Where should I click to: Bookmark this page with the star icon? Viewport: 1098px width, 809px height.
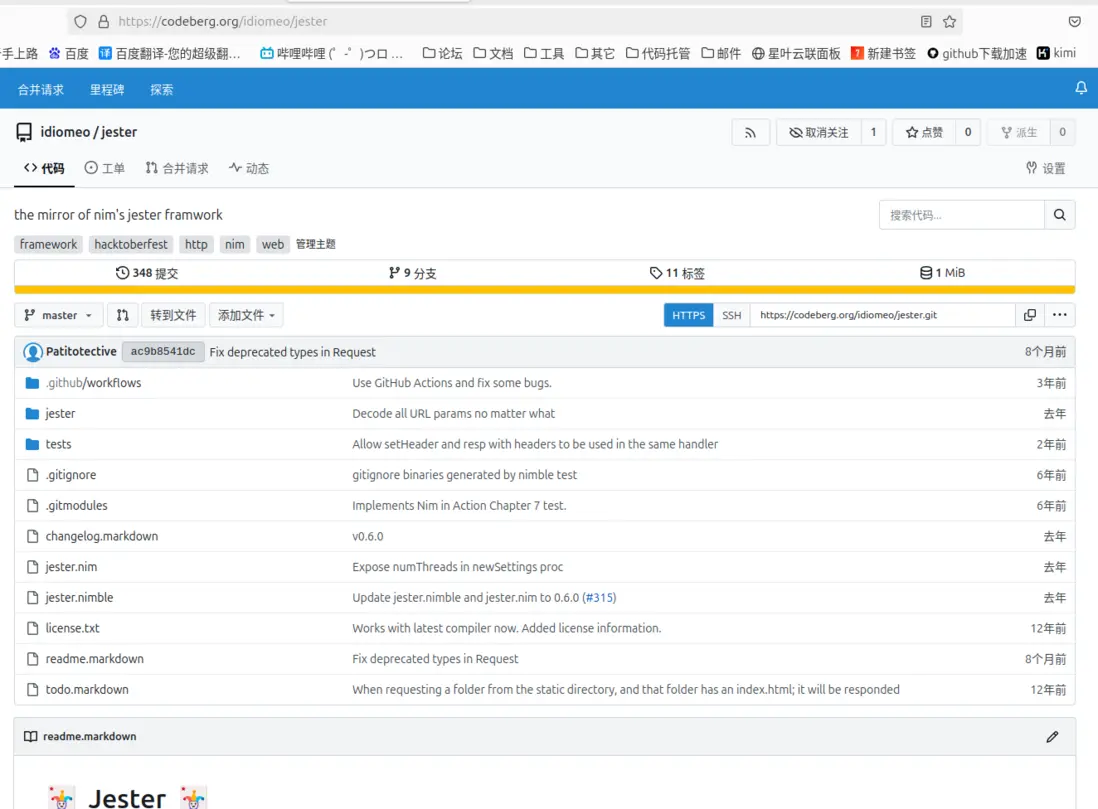pos(950,22)
